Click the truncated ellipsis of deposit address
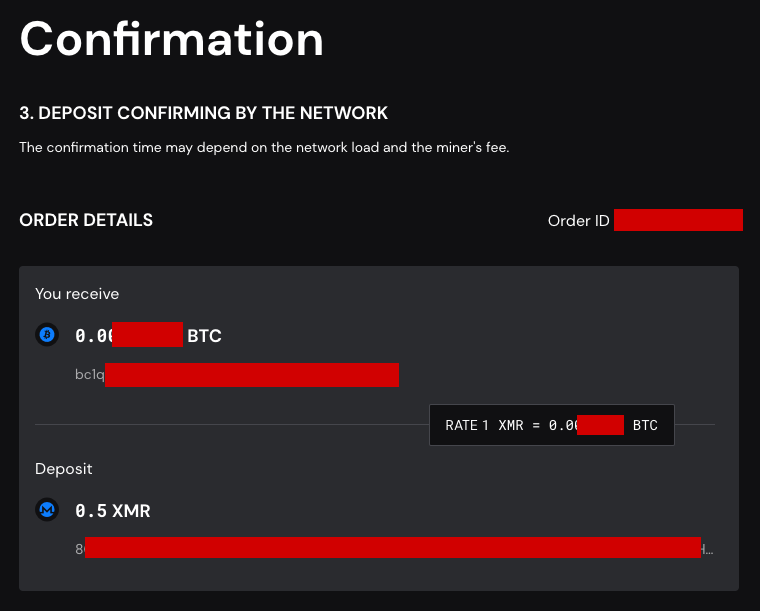 [709, 551]
